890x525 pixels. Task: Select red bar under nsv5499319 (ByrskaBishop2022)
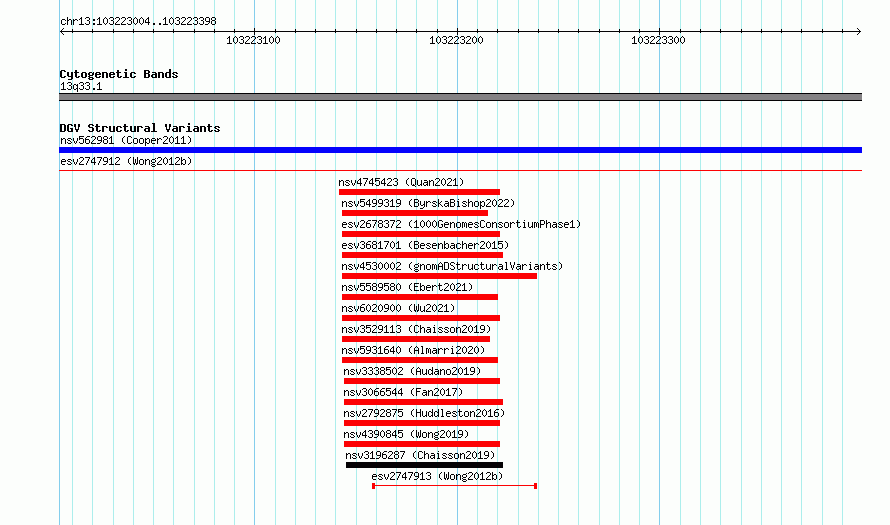415,213
